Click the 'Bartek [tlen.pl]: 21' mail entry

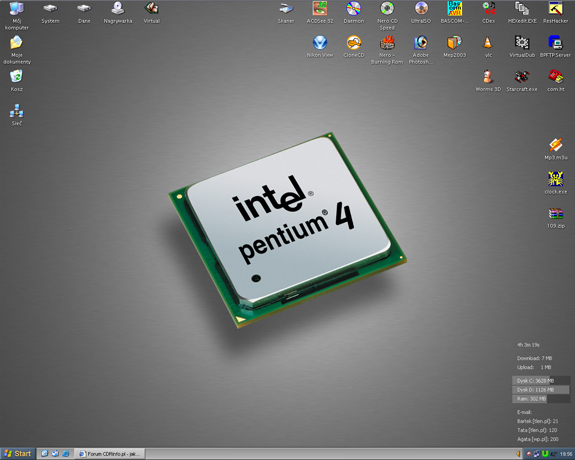pyautogui.click(x=538, y=421)
